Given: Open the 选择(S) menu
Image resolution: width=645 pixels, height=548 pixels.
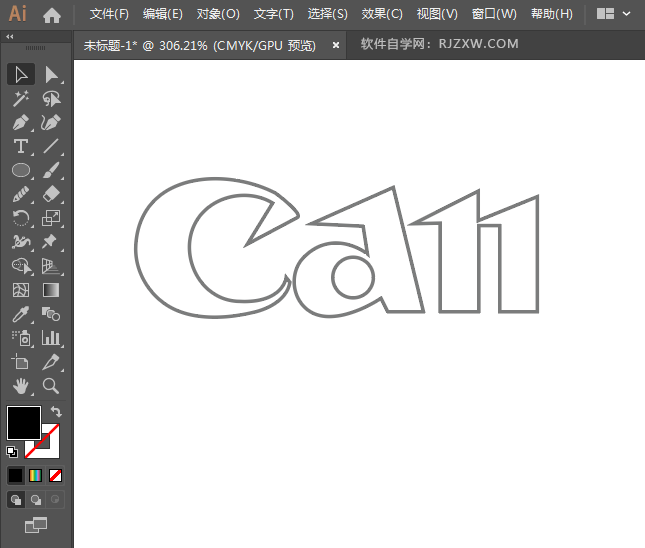Looking at the screenshot, I should pos(327,14).
